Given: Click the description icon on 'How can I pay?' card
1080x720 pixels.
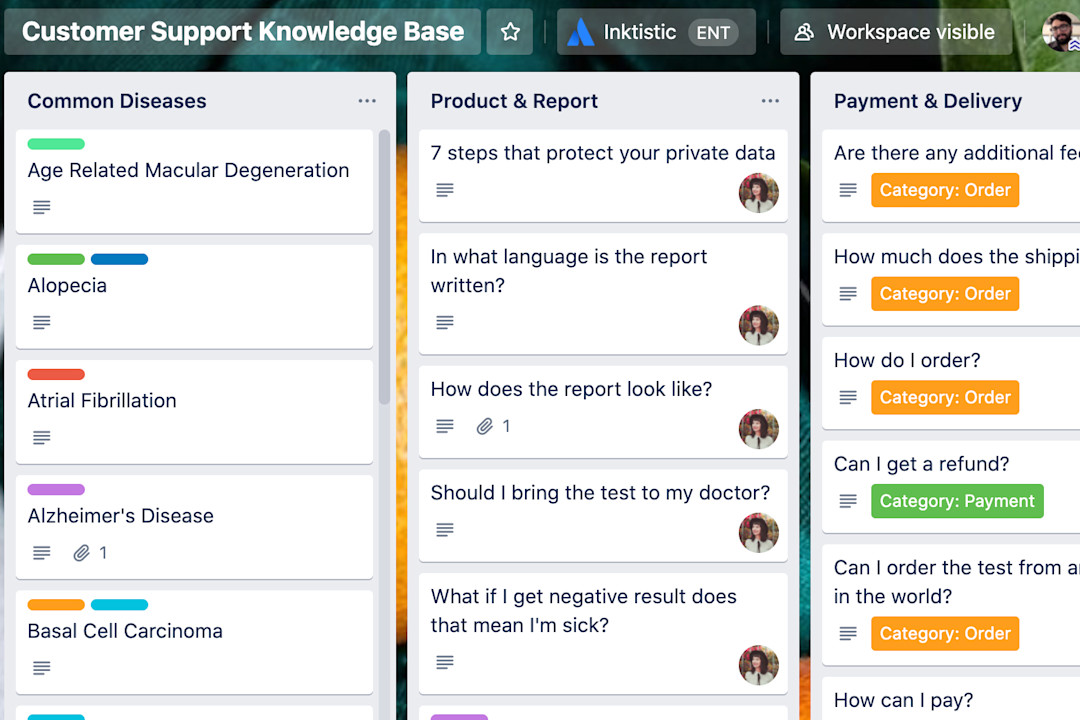Looking at the screenshot, I should point(848,718).
